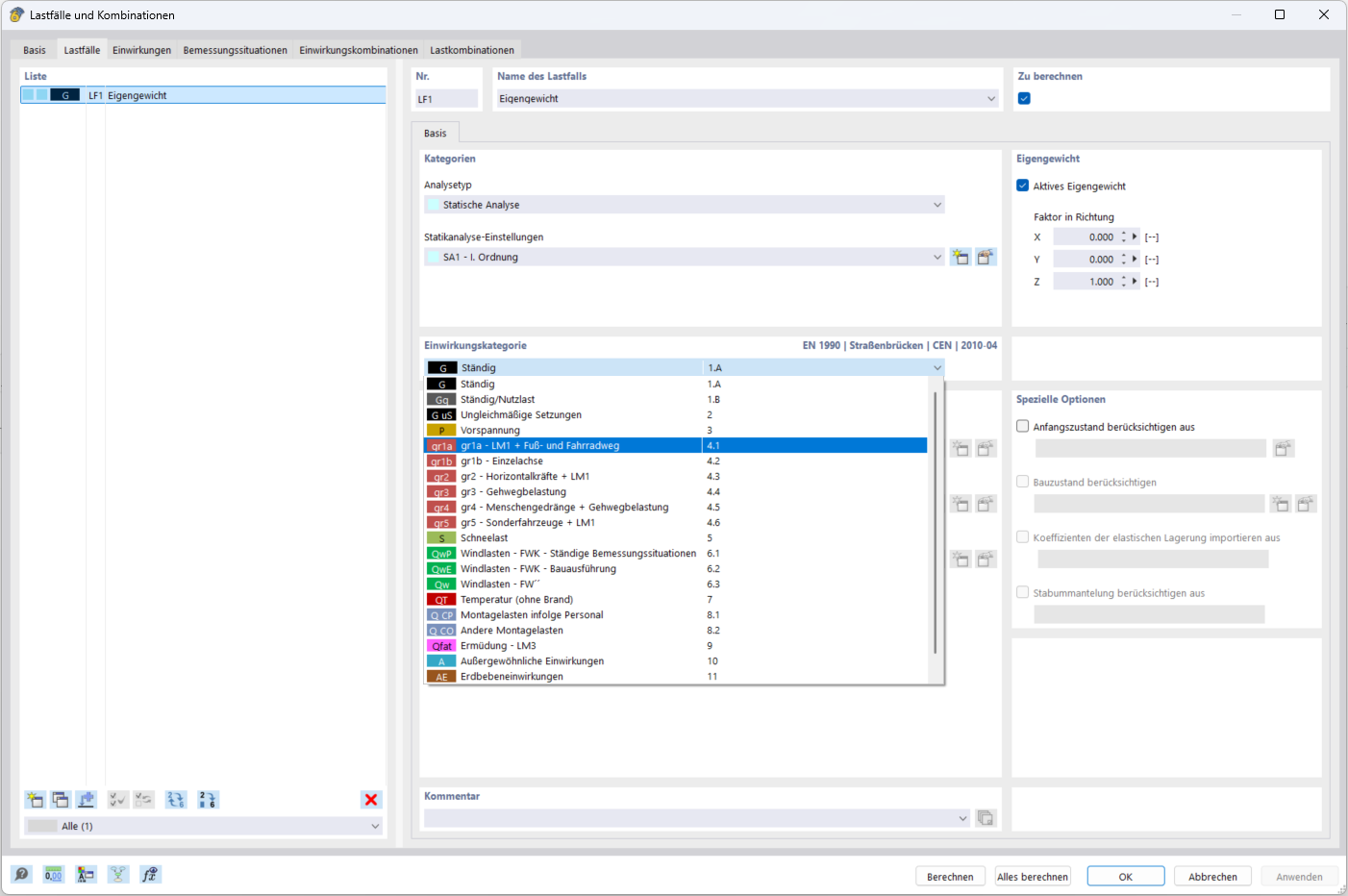The height and width of the screenshot is (896, 1348).
Task: Click the select-all checkmarks icon below list
Action: (x=118, y=800)
